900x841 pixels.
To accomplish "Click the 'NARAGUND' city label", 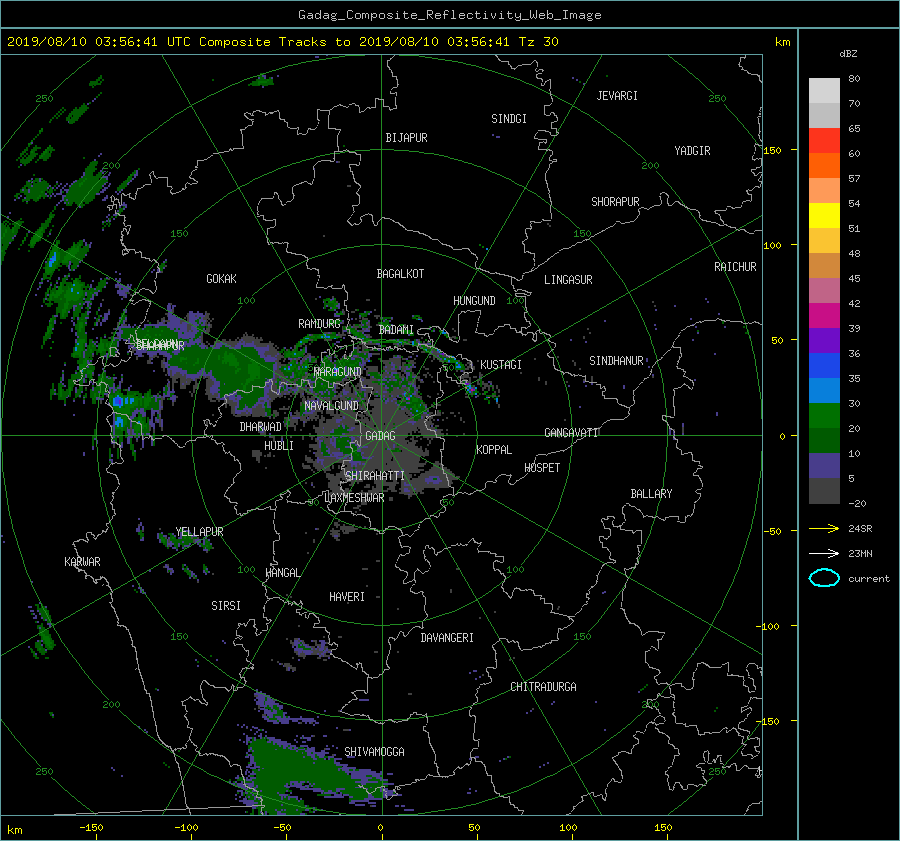I will point(338,372).
